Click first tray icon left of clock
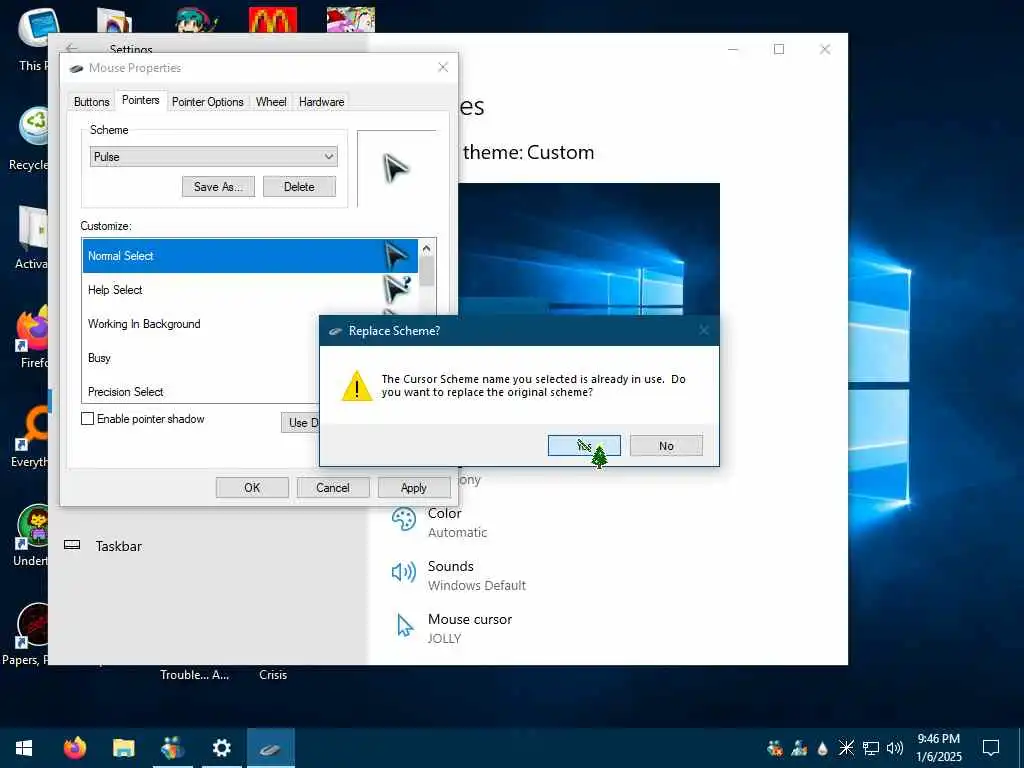 click(x=895, y=748)
